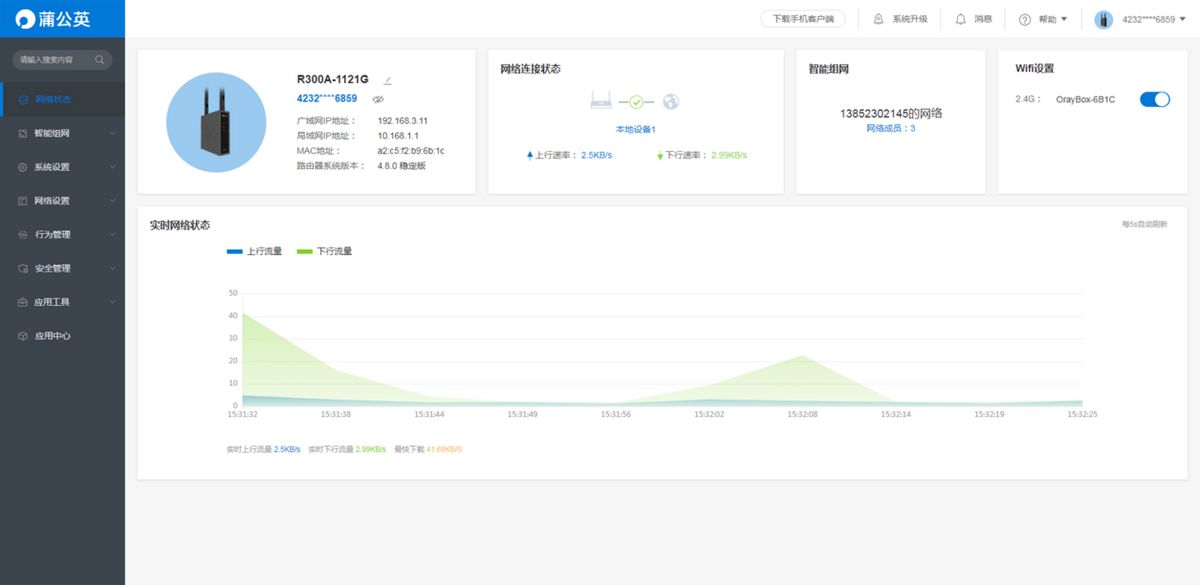
Task: Click the green check connection status icon
Action: tap(636, 102)
